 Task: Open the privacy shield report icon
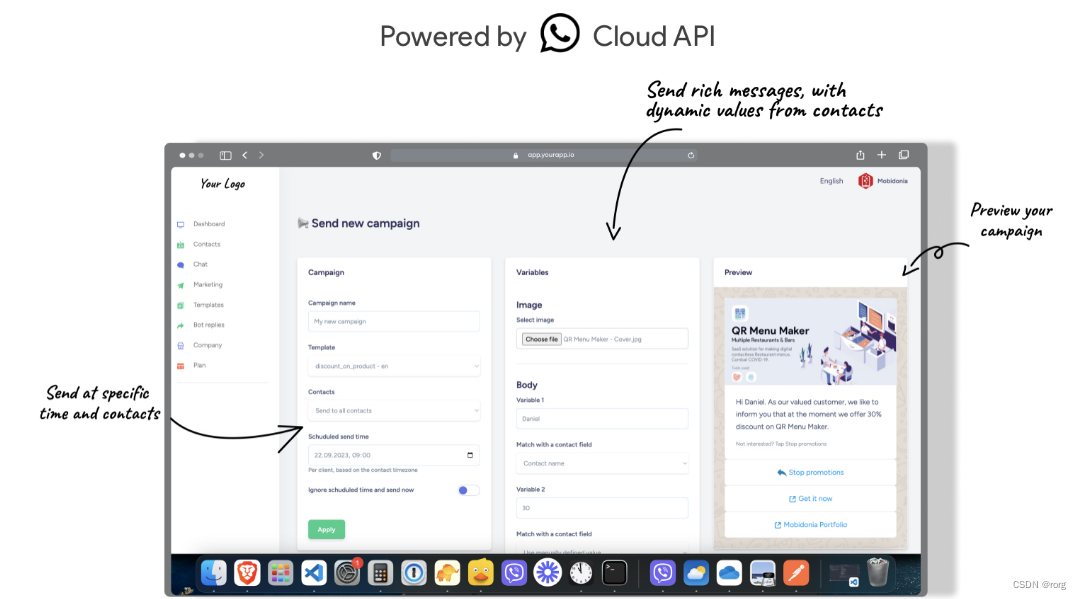(x=376, y=155)
